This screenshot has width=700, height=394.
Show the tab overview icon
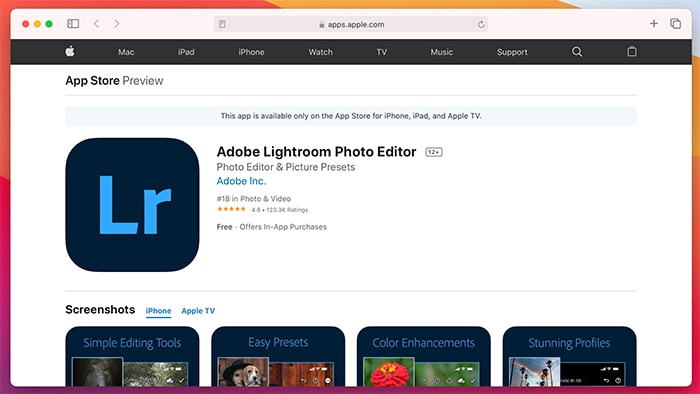pyautogui.click(x=675, y=24)
